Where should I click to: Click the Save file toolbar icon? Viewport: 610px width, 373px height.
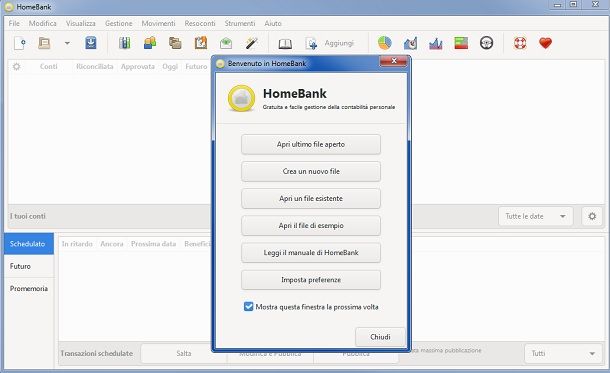[91, 43]
